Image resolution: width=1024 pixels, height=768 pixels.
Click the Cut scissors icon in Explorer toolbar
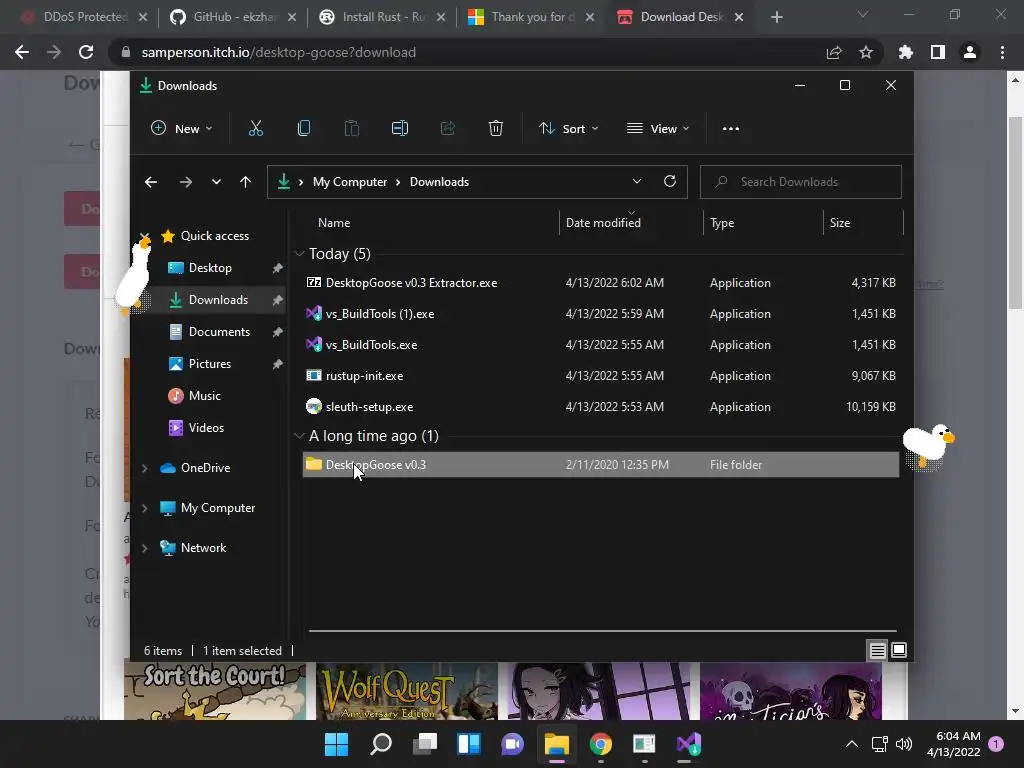(255, 129)
